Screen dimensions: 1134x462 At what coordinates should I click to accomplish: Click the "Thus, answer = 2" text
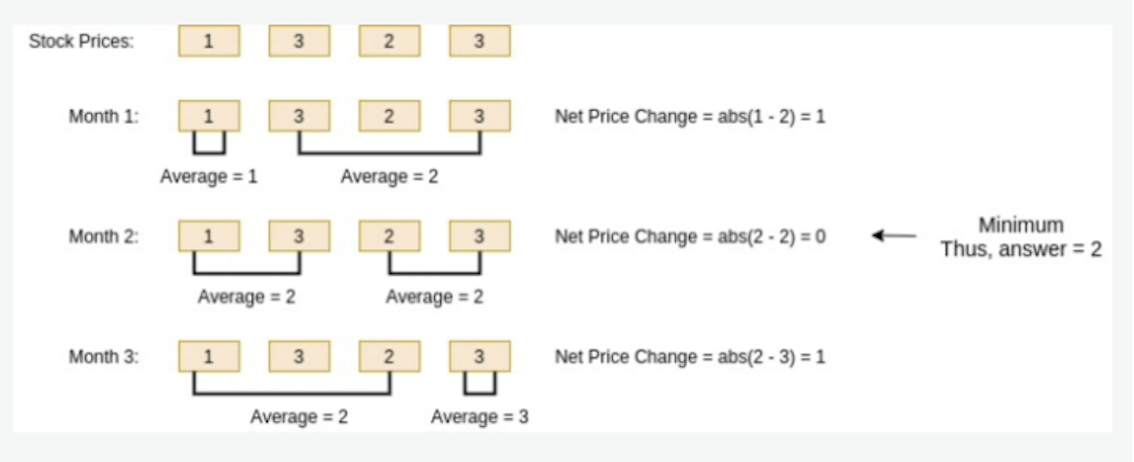[x=1021, y=250]
